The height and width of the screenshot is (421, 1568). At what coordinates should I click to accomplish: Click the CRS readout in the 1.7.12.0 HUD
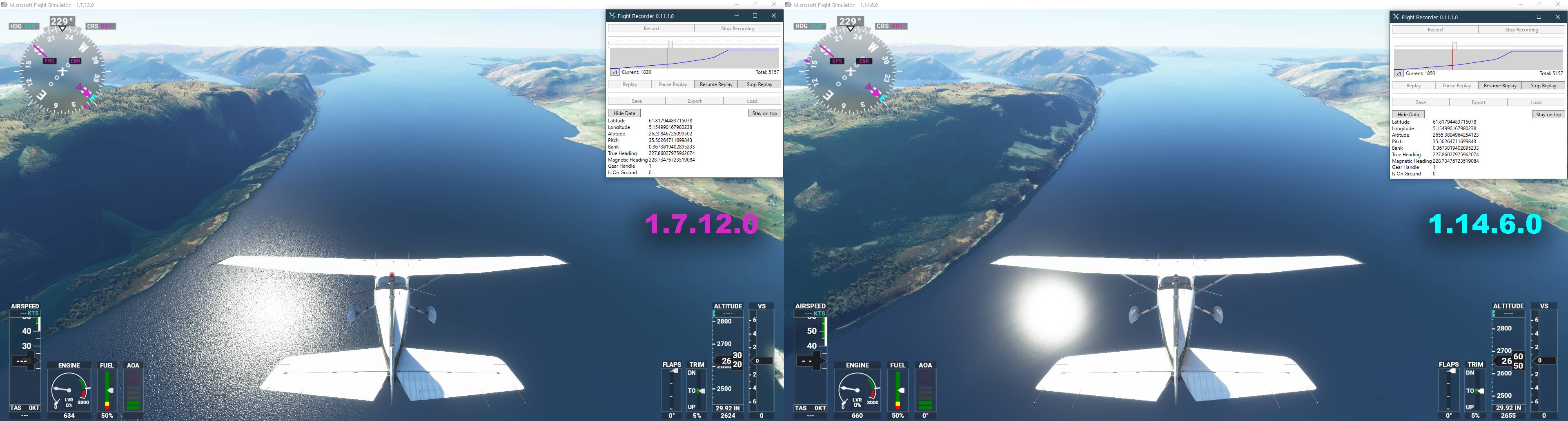tap(100, 26)
